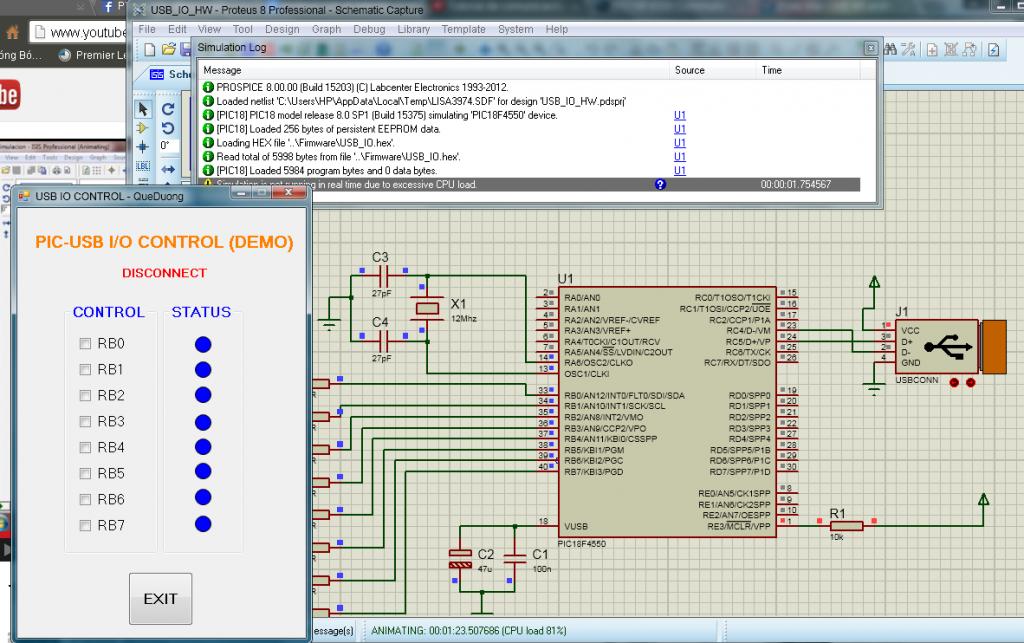Enable the RB0 checkbox

[x=86, y=344]
